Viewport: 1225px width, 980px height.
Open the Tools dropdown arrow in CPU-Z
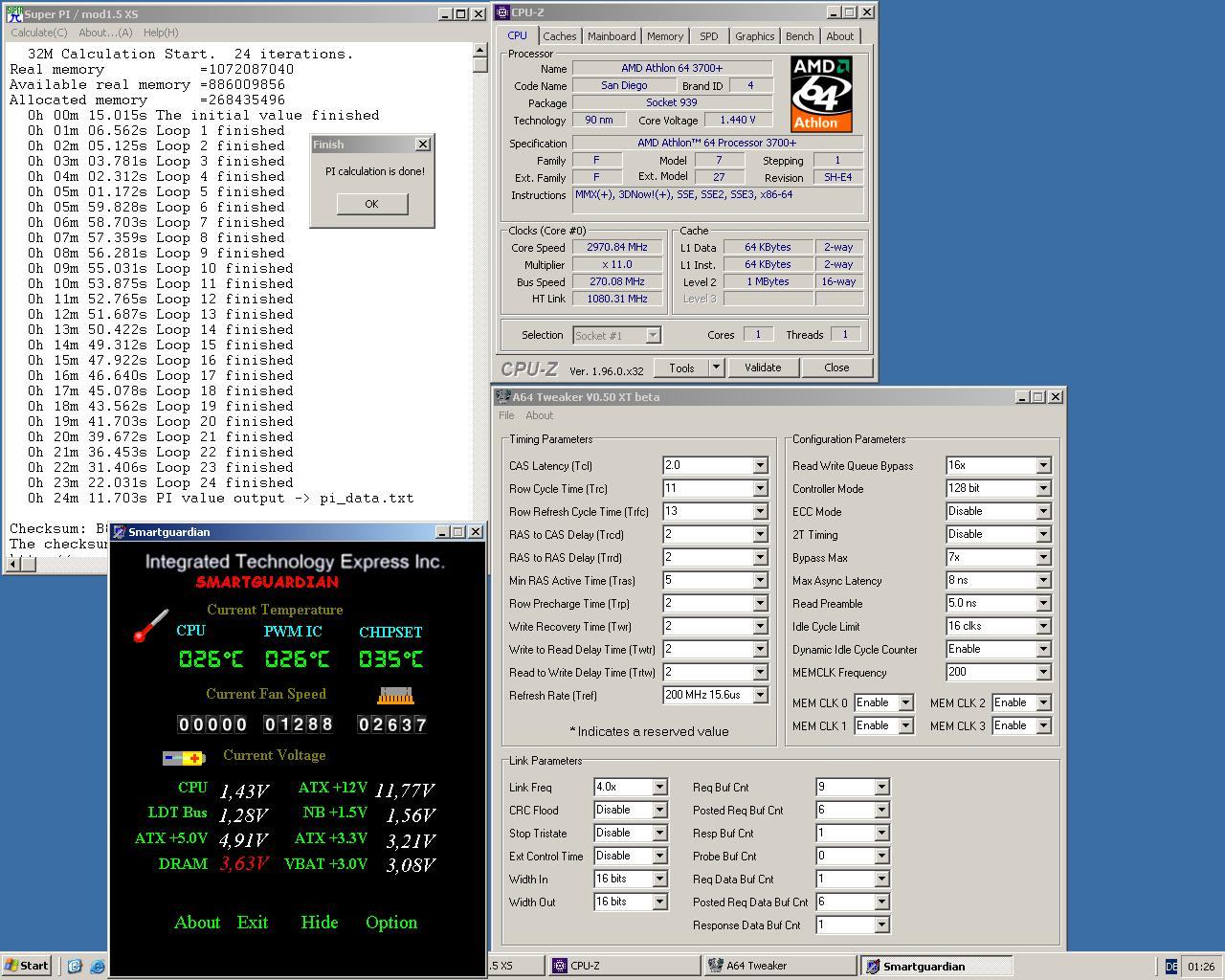(x=716, y=367)
